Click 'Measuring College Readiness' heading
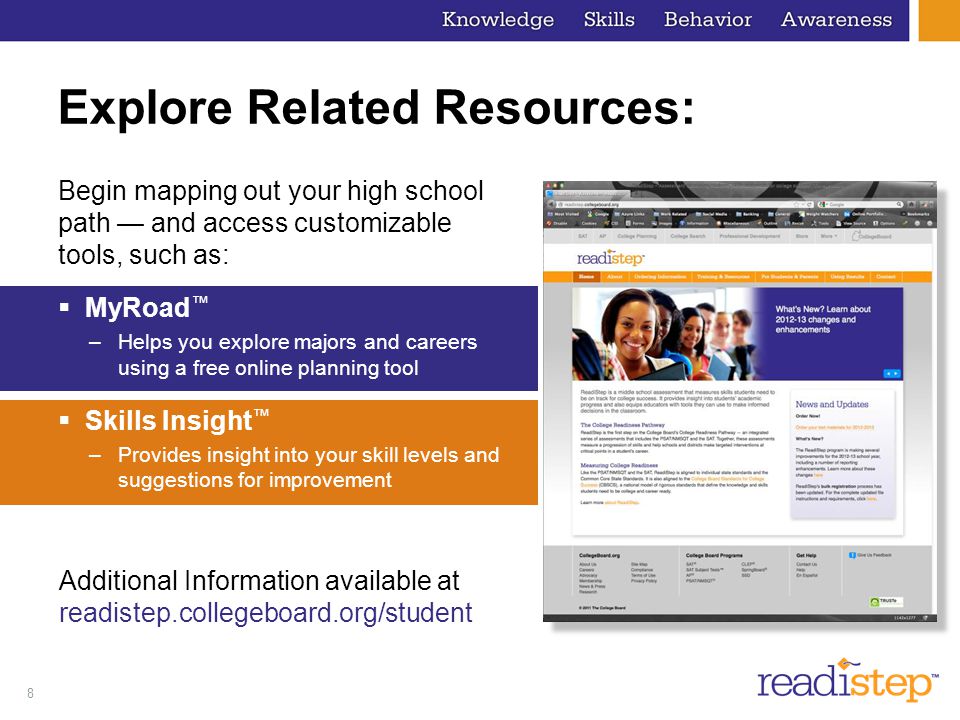The width and height of the screenshot is (960, 720). pyautogui.click(x=619, y=465)
